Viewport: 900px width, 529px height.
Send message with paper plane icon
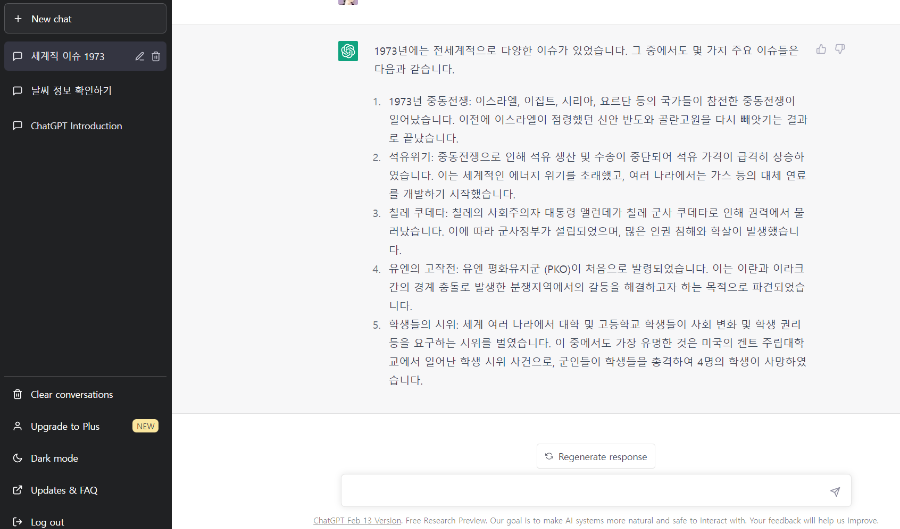pyautogui.click(x=835, y=491)
